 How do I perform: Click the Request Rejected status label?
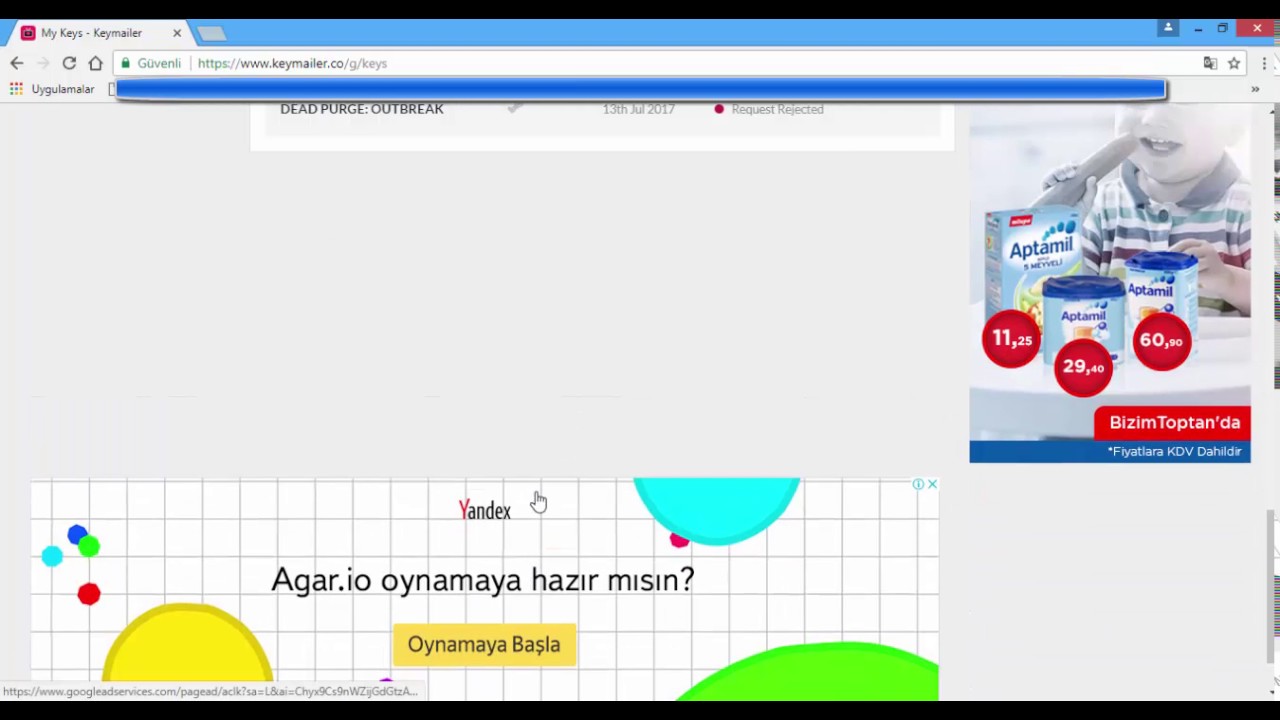click(777, 109)
